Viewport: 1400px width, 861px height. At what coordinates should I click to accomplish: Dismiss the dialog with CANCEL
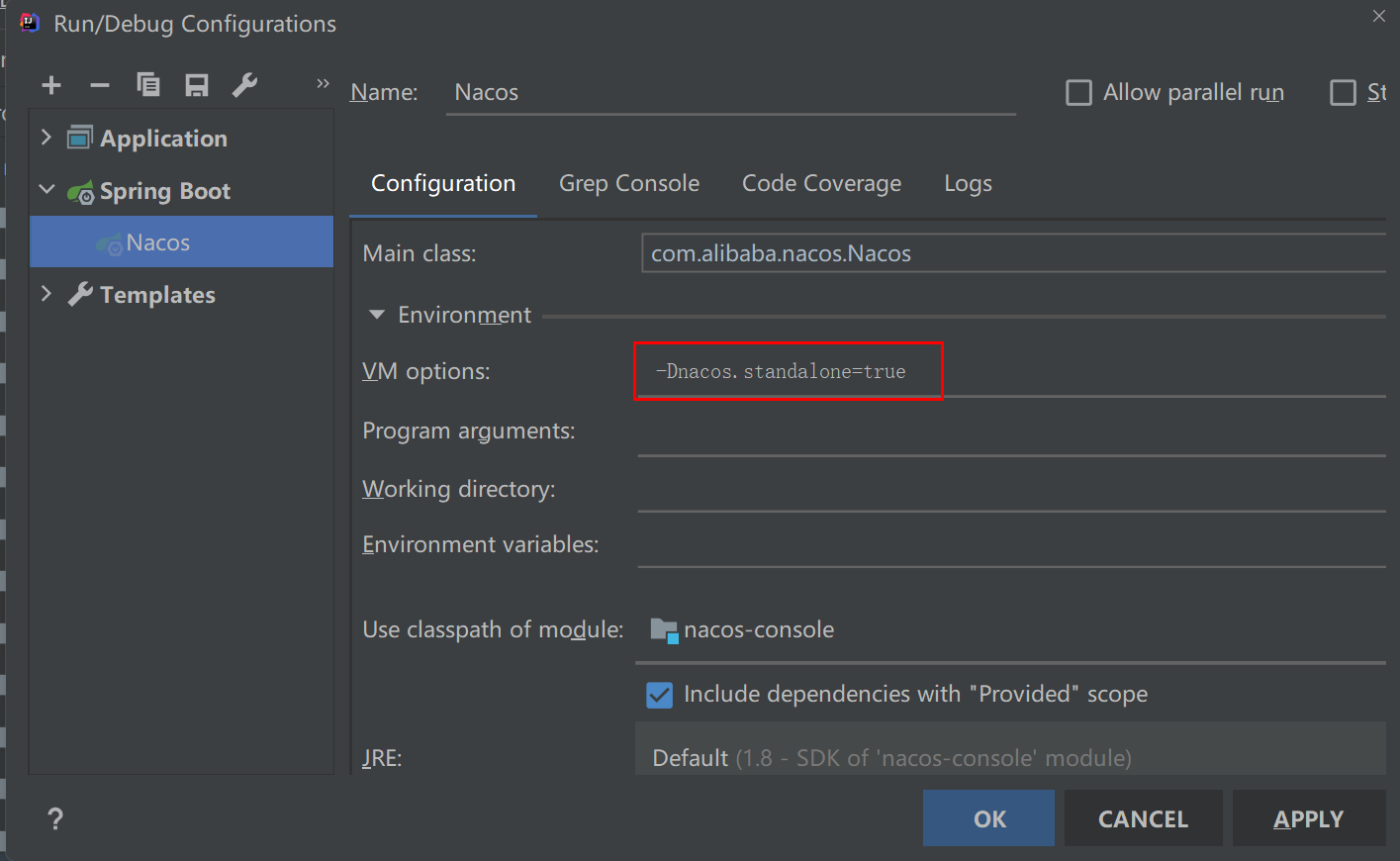[x=1143, y=818]
